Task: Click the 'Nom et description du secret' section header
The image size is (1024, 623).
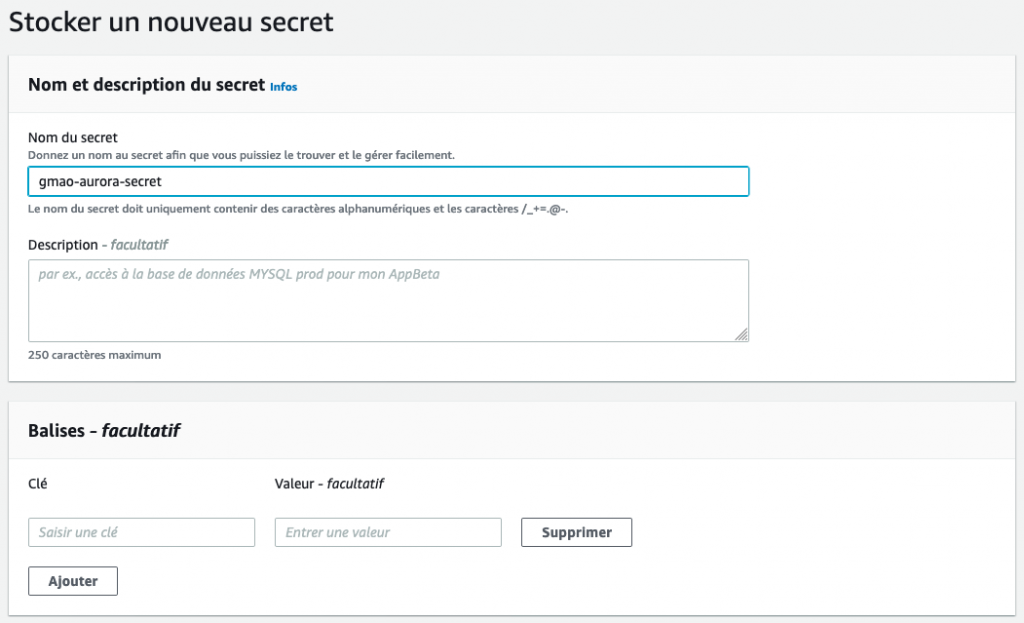Action: coord(146,85)
